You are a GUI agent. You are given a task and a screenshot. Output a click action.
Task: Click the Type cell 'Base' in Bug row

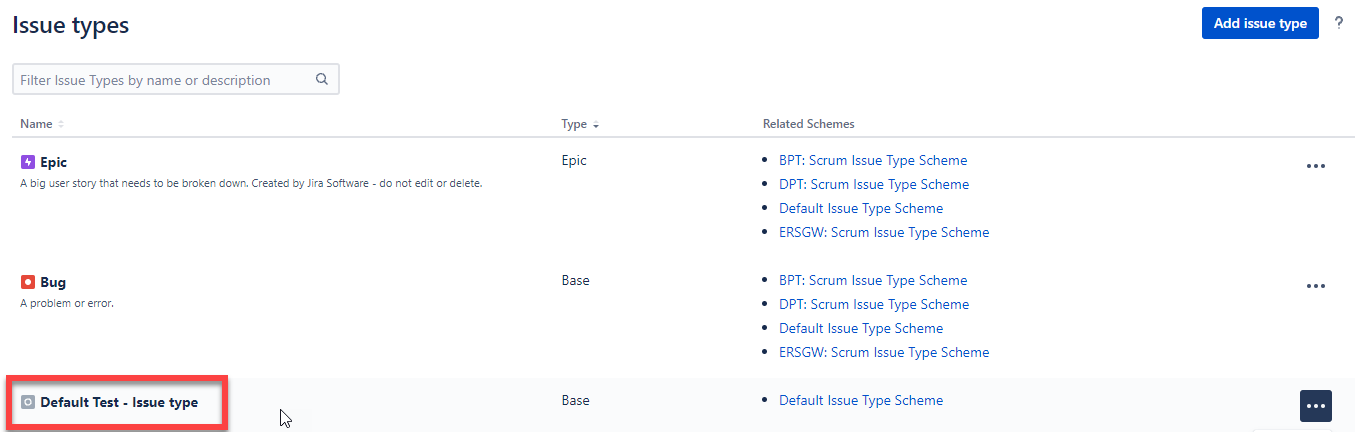576,280
